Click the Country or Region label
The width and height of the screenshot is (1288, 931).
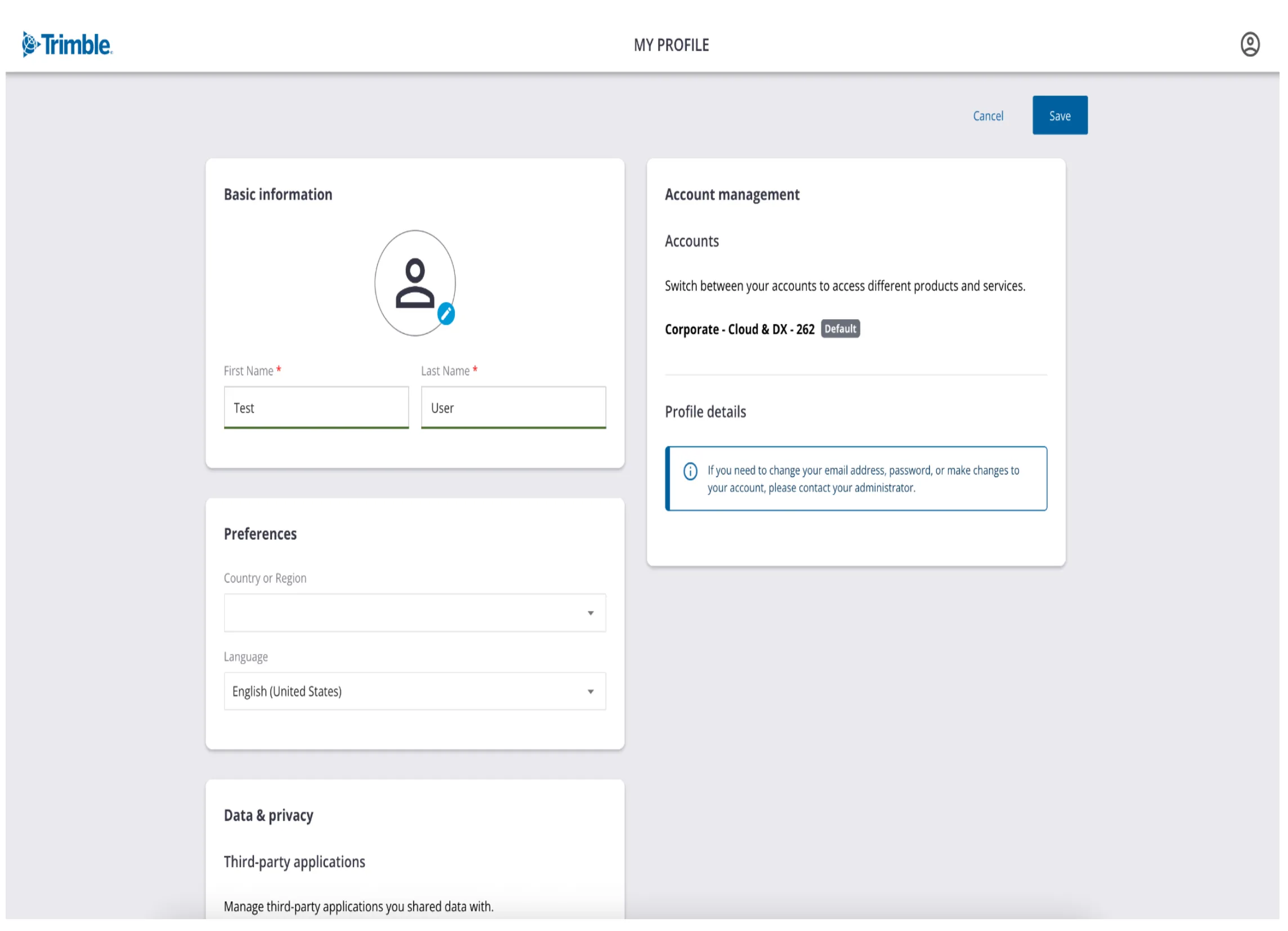[x=265, y=578]
